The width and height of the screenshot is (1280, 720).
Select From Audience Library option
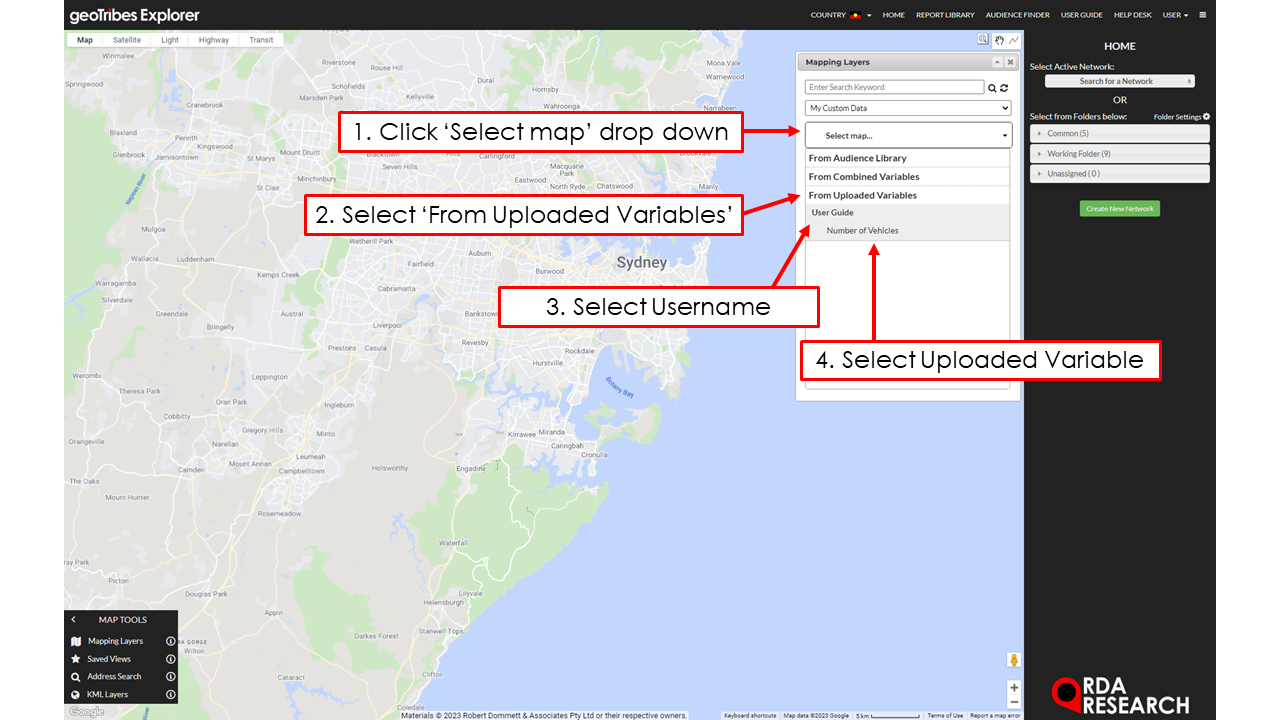pyautogui.click(x=908, y=158)
